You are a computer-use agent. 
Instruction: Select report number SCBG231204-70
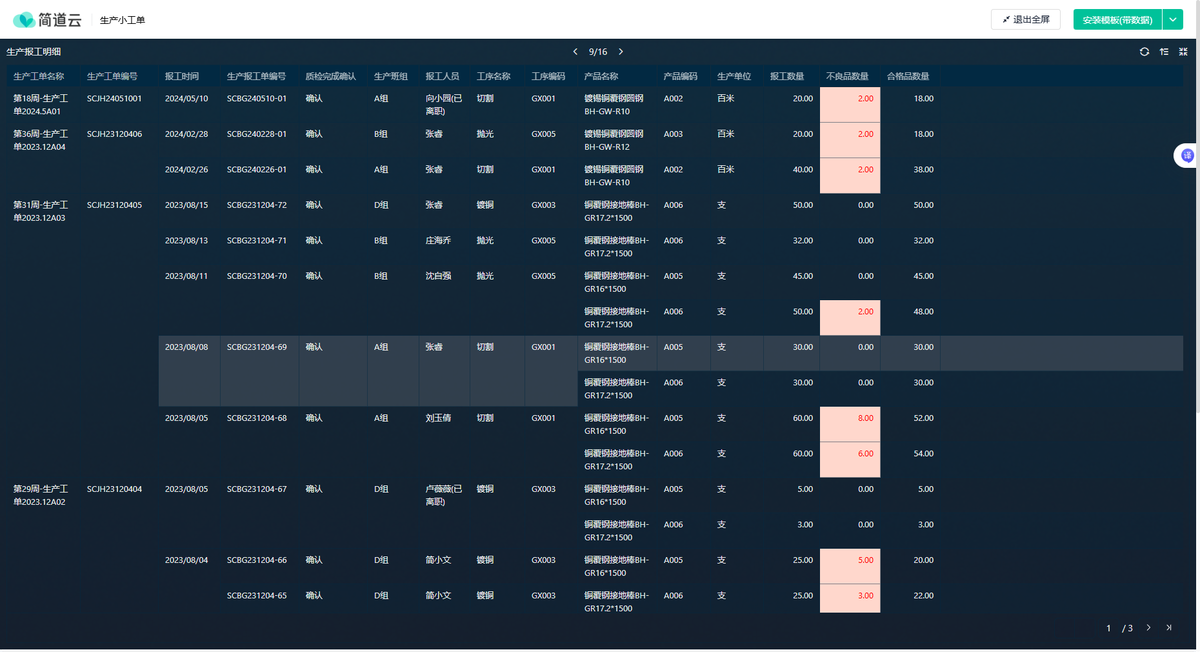coord(257,276)
